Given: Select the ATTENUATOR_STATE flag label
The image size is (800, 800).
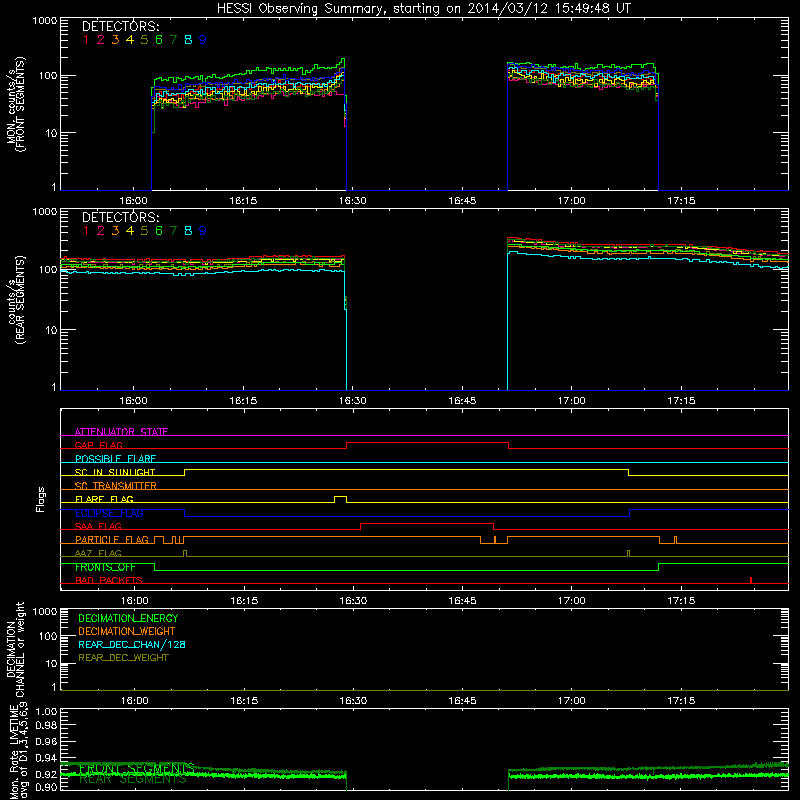Looking at the screenshot, I should 121,432.
